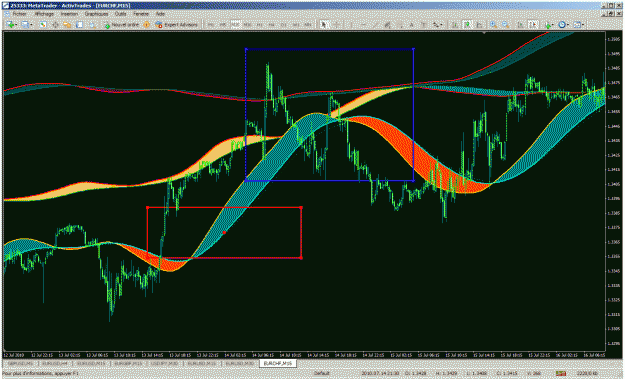Launch the MetaEditor icon

coord(146,25)
